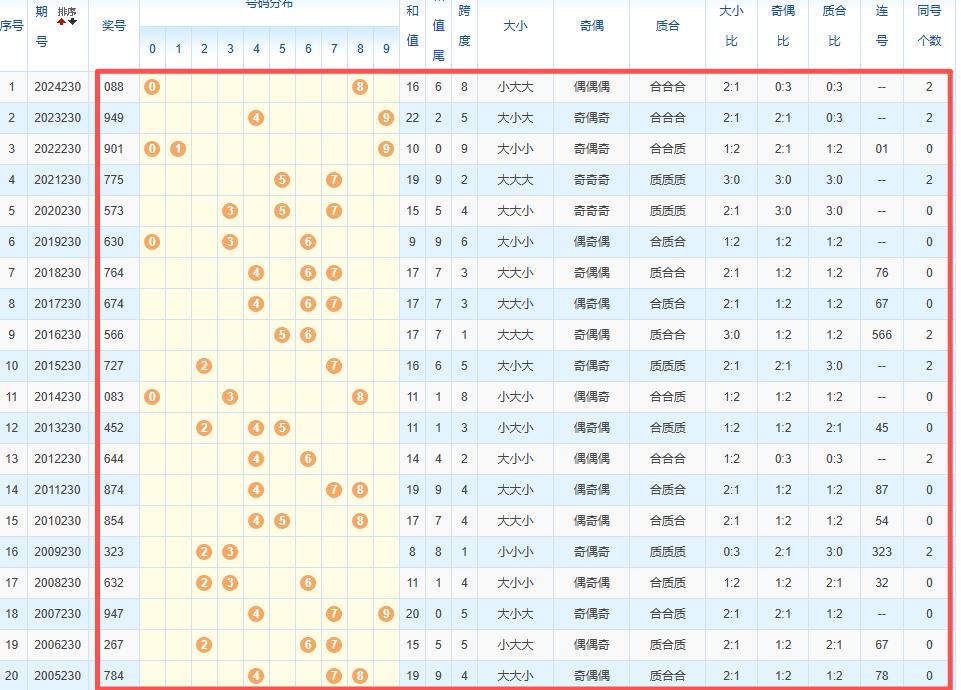Select the 大小比 column header
Image resolution: width=961 pixels, height=690 pixels.
tap(731, 26)
